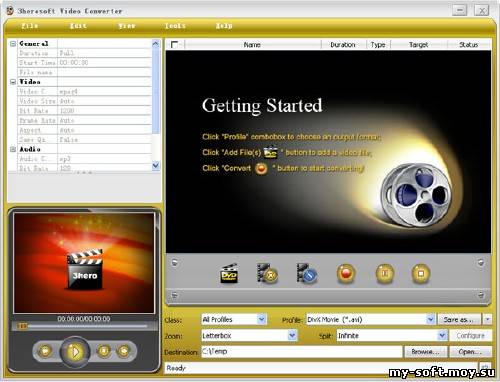Stop conversion with the round stop button

click(x=421, y=273)
